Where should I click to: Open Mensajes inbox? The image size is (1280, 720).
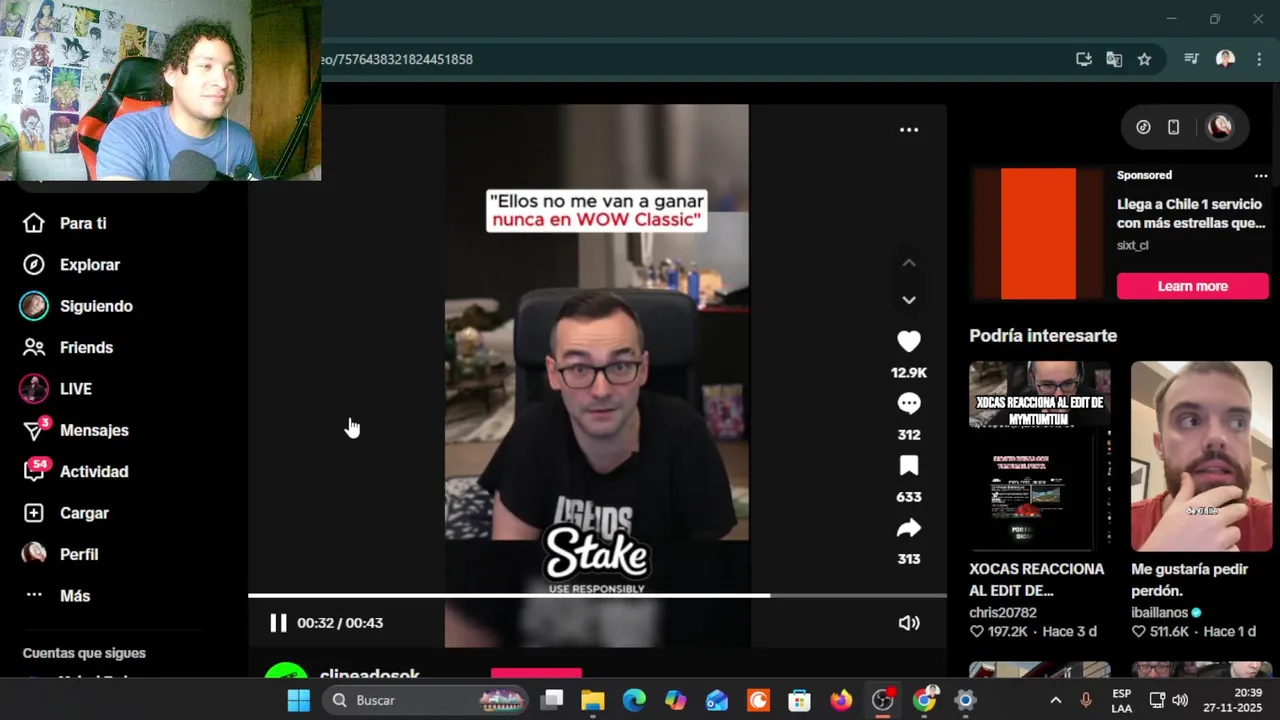click(x=76, y=430)
